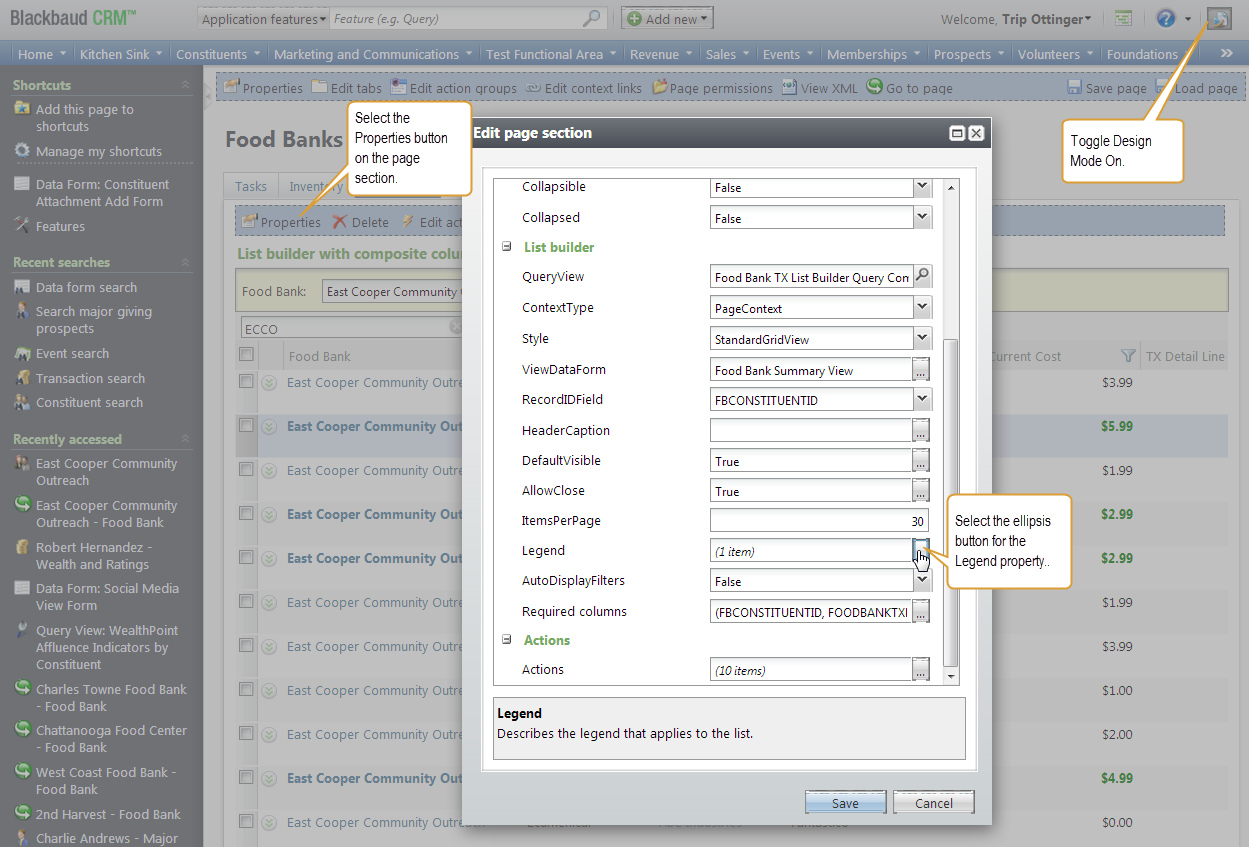The height and width of the screenshot is (847, 1249).
Task: Collapse the Recent searches sidebar section
Action: (x=185, y=262)
